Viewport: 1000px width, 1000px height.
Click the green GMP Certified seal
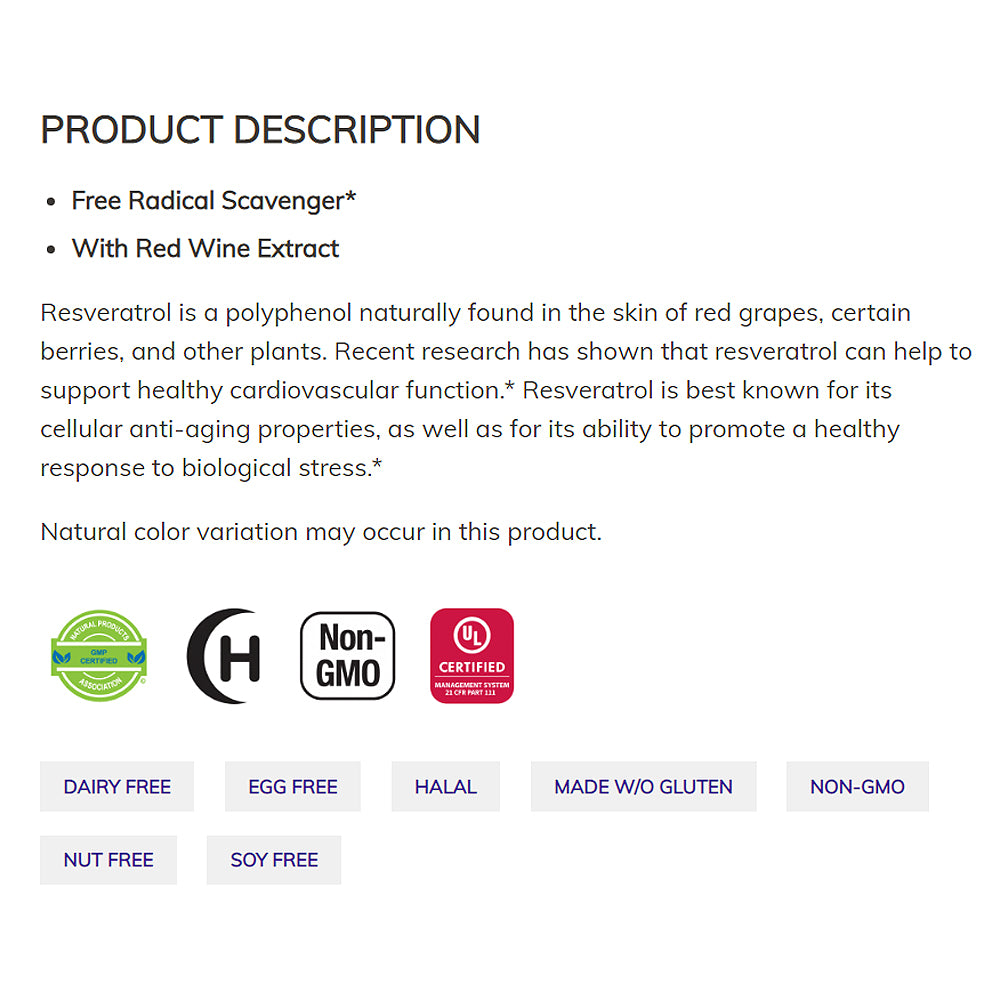click(x=99, y=656)
